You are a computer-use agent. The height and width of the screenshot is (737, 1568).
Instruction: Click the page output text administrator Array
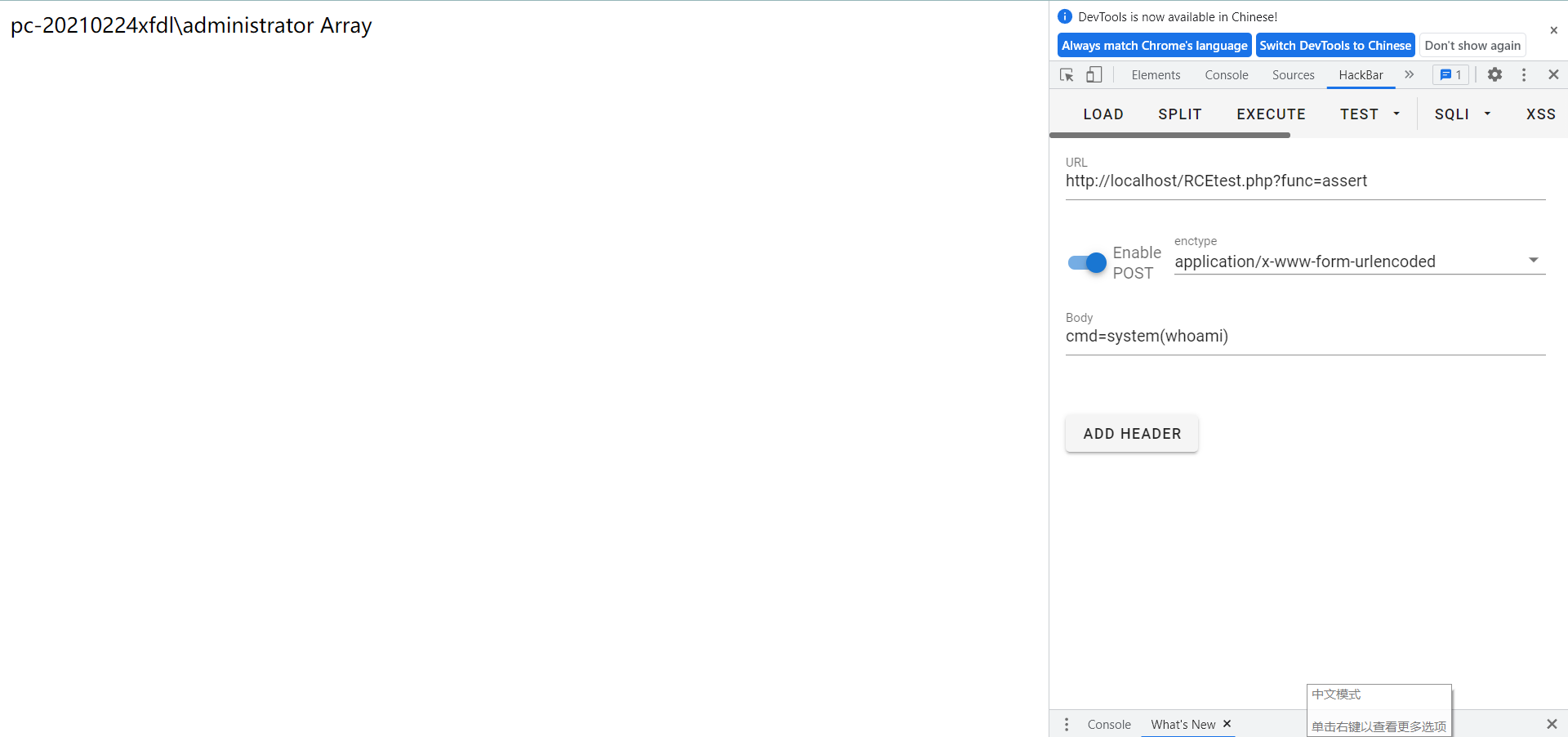277,25
